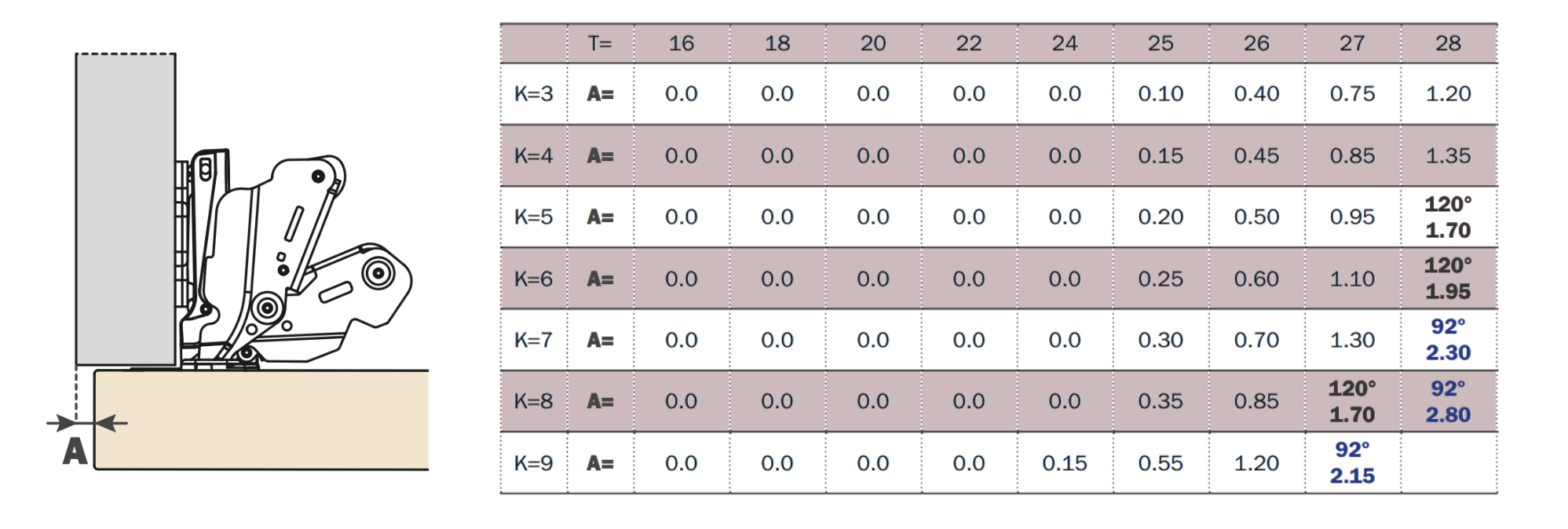
Task: Click the blue 92° 2.15 cell
Action: pyautogui.click(x=1352, y=463)
